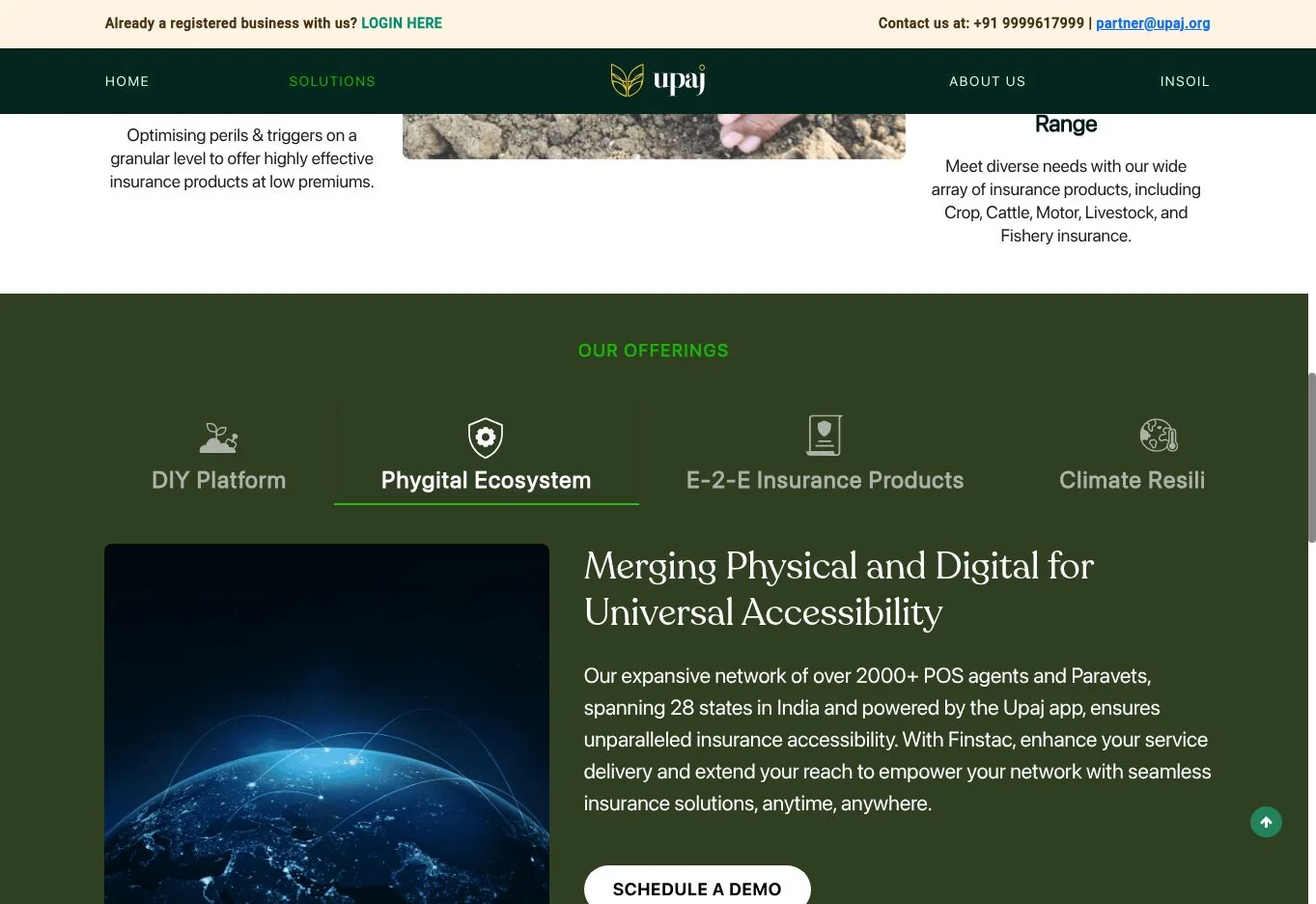Click the page vertical scrollbar thumb
Viewport: 1316px width, 904px height.
pyautogui.click(x=1311, y=457)
